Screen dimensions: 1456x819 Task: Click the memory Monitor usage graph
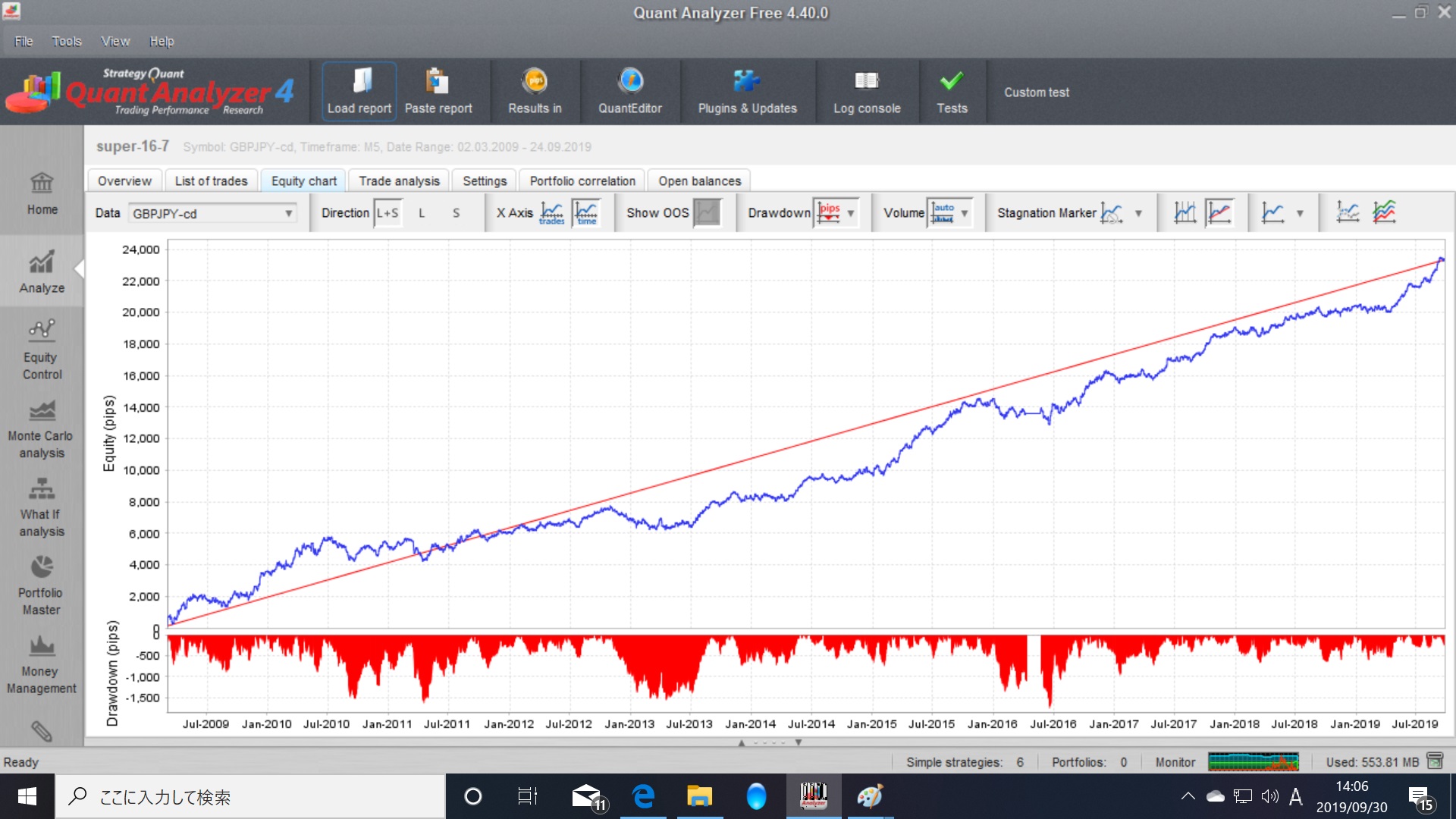(x=1253, y=761)
